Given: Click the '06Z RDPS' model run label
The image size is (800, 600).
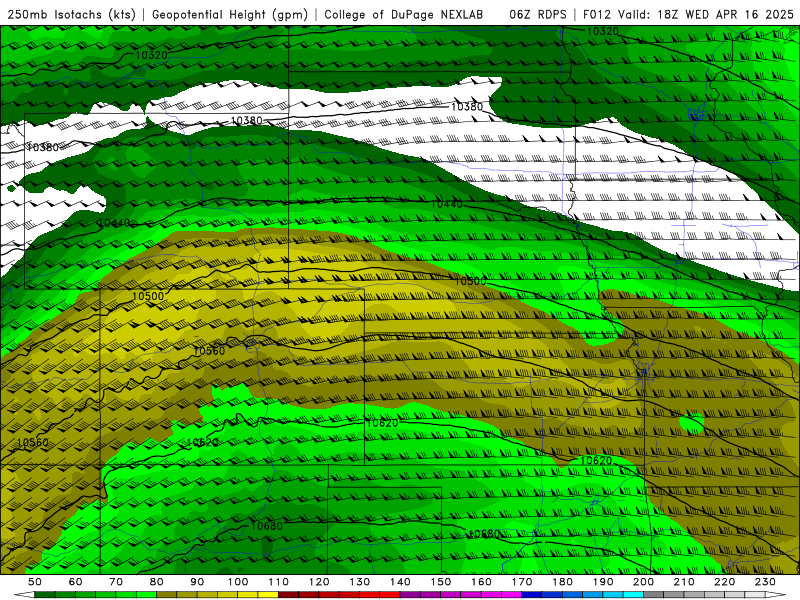Looking at the screenshot, I should [x=538, y=15].
